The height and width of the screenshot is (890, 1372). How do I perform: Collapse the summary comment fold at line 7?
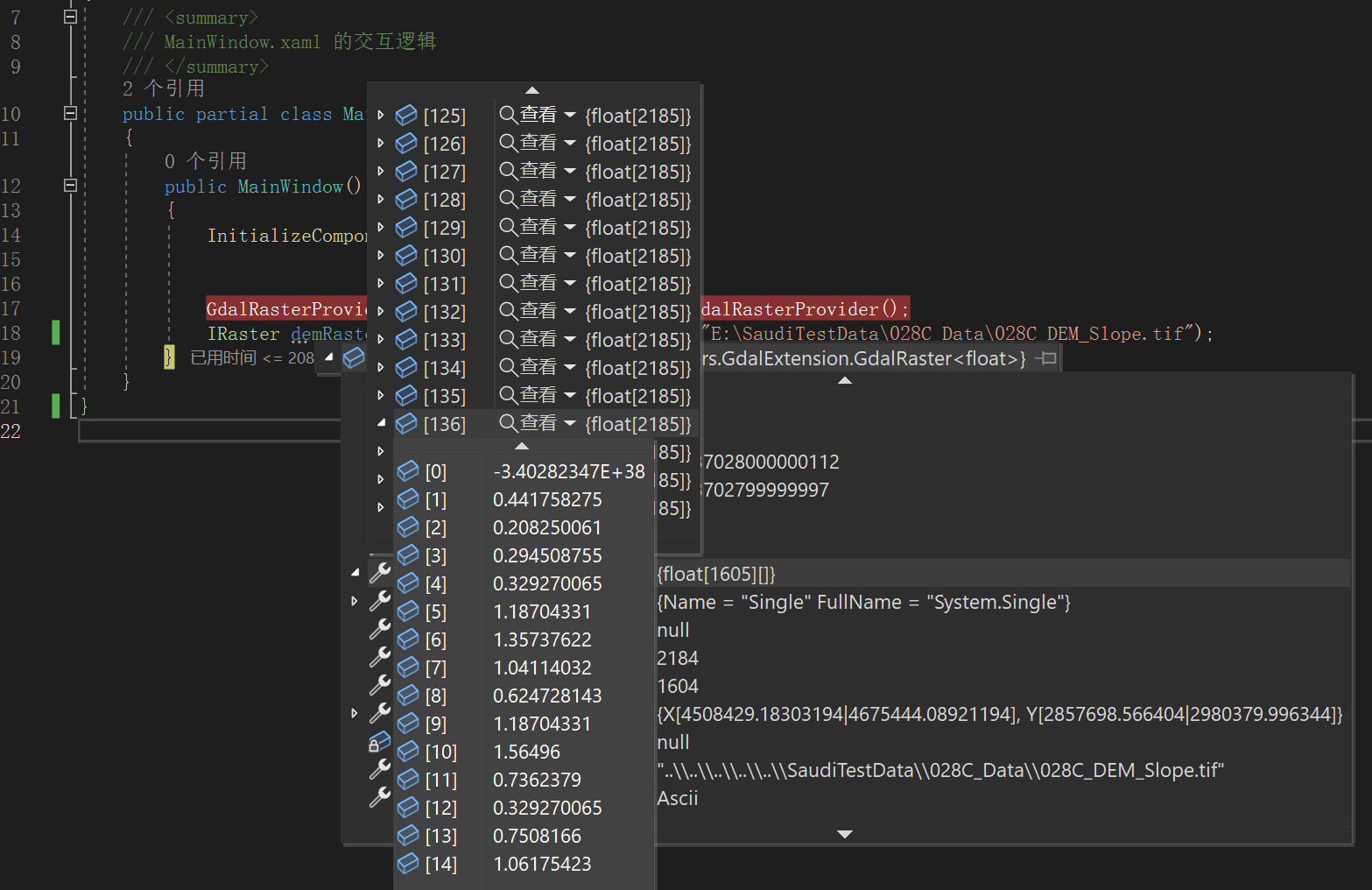tap(71, 17)
